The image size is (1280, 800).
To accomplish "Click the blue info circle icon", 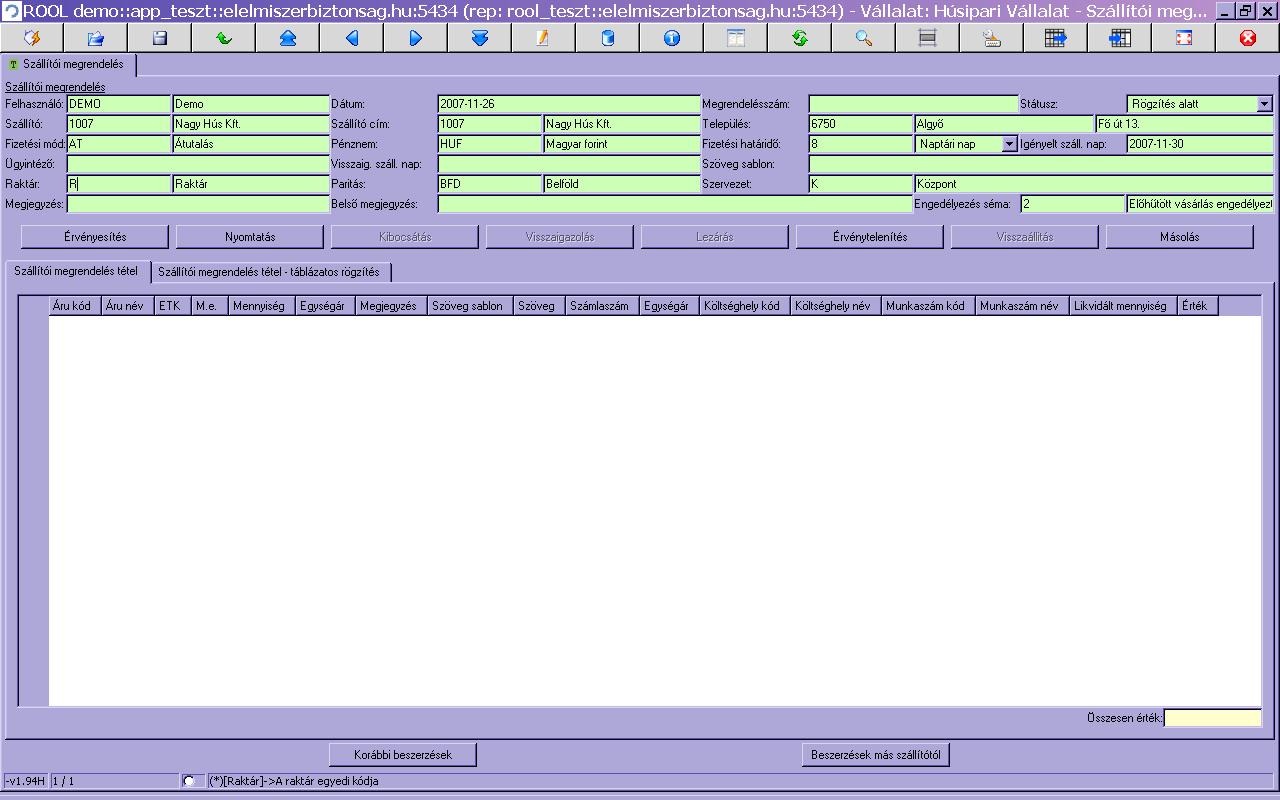I will coord(671,38).
